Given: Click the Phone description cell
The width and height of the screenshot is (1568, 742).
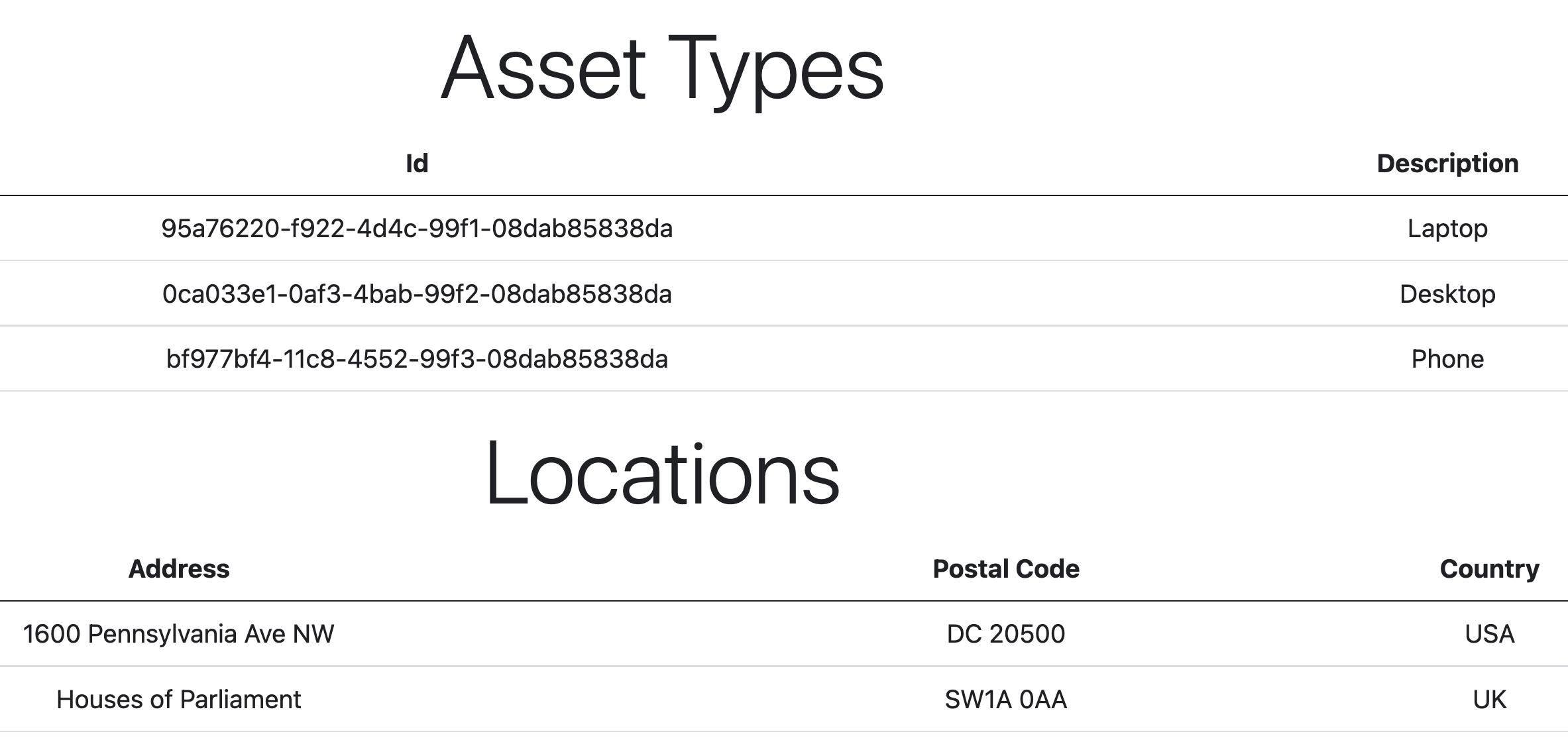Looking at the screenshot, I should coord(1447,359).
